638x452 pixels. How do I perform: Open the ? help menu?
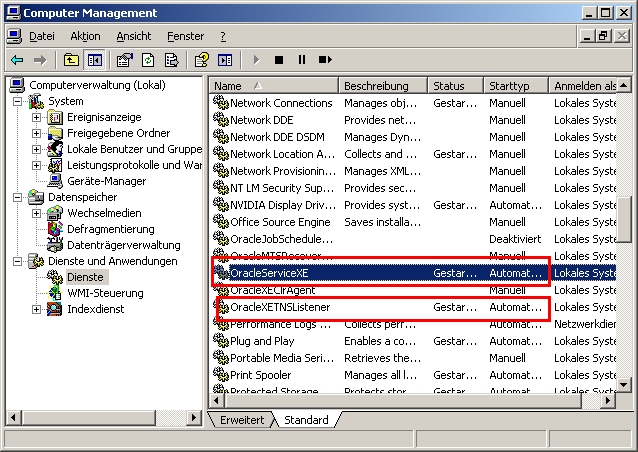pyautogui.click(x=223, y=36)
